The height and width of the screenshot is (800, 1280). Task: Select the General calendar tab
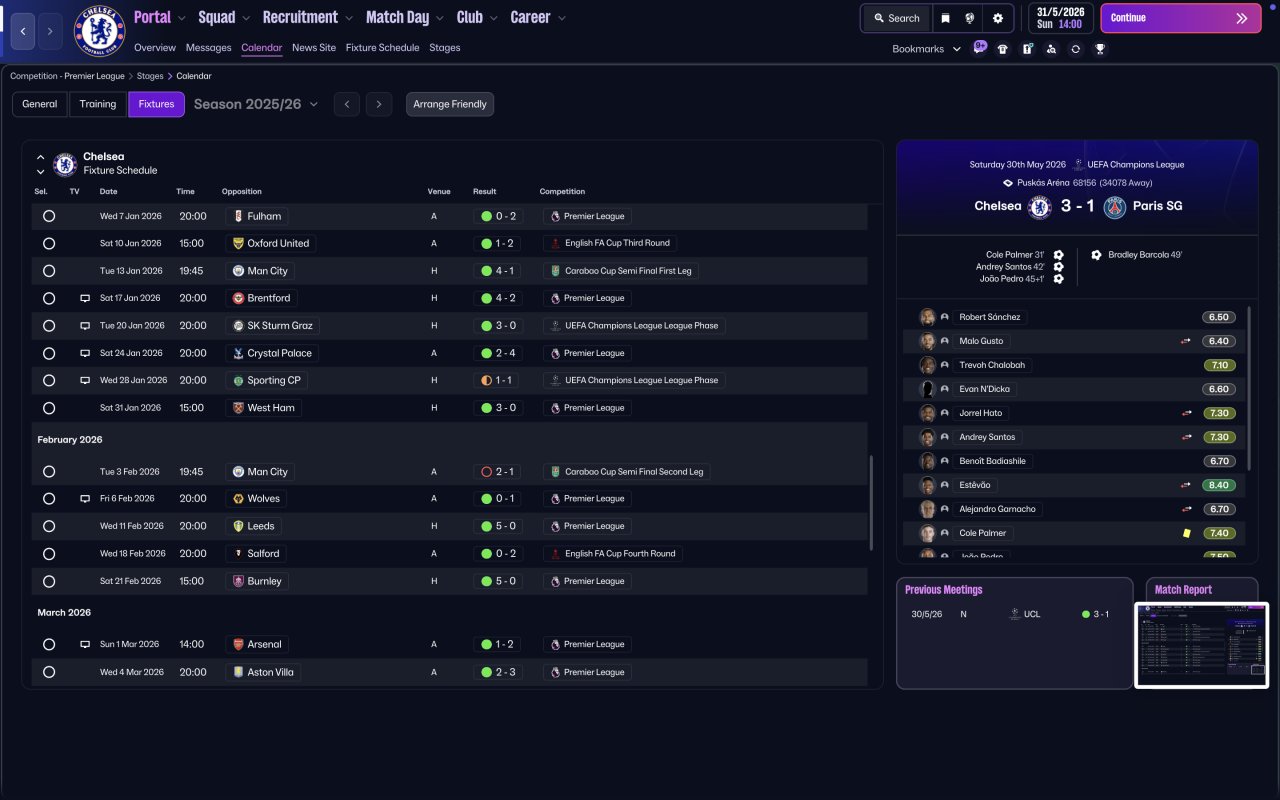[x=40, y=104]
